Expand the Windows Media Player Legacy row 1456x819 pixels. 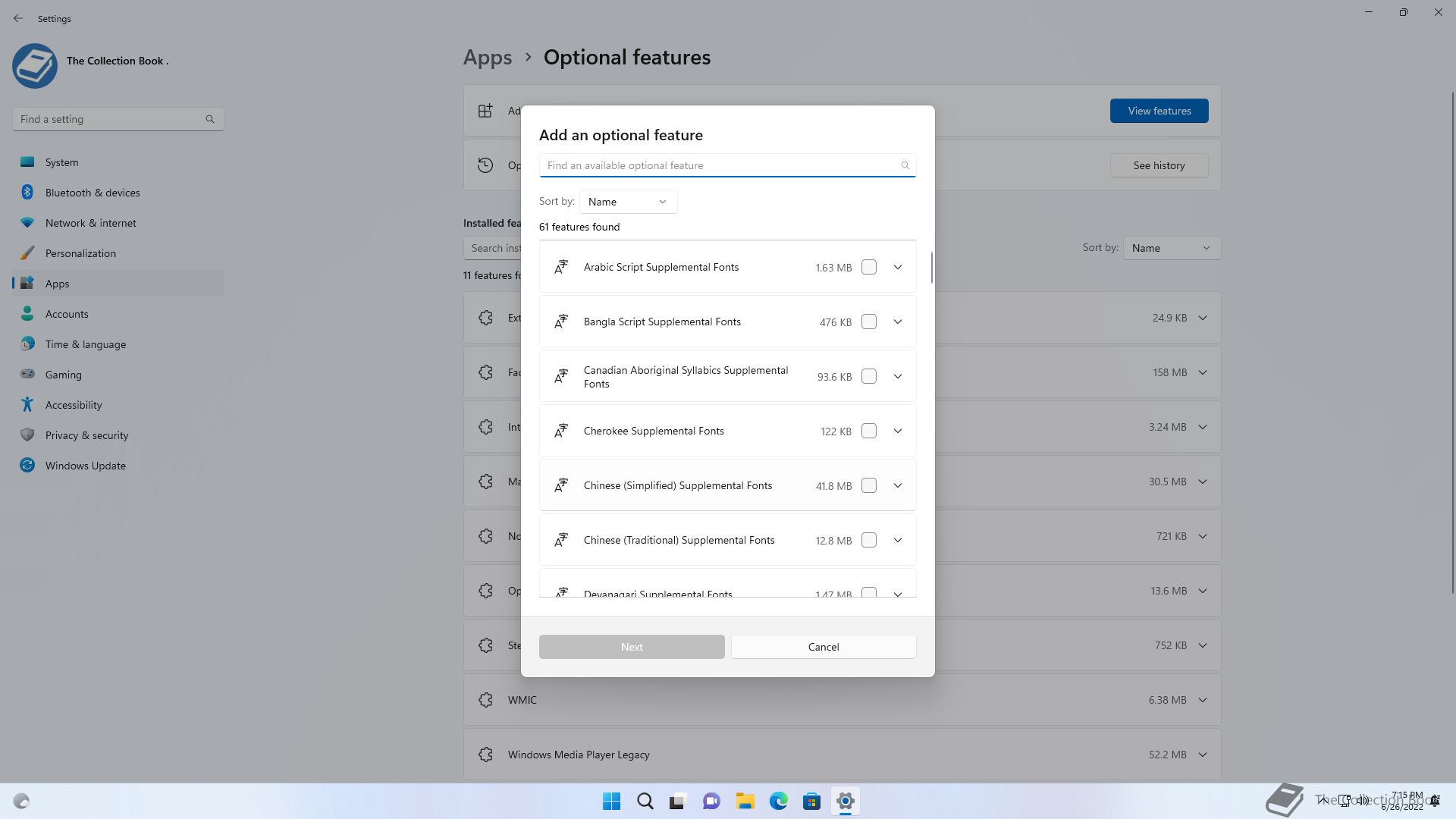coord(1203,755)
